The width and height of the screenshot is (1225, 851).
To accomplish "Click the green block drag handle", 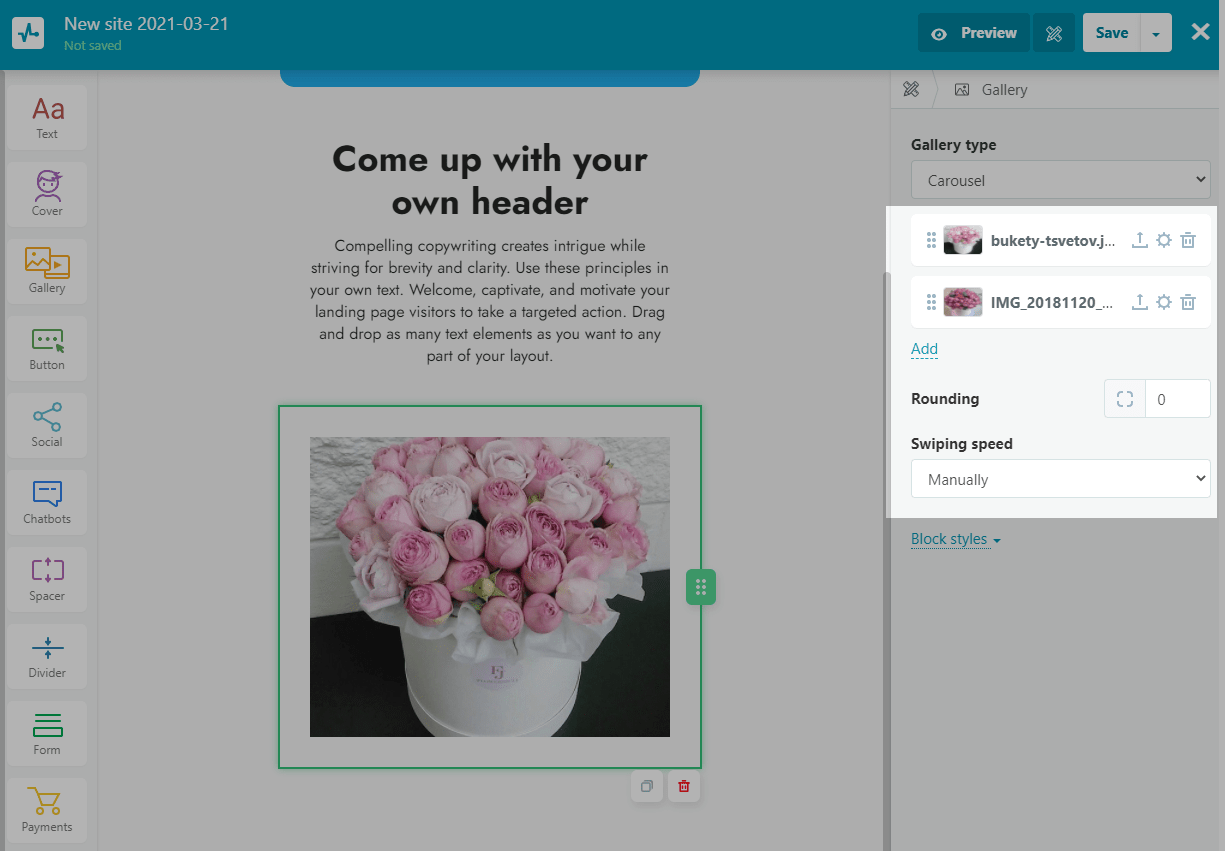I will pyautogui.click(x=701, y=587).
